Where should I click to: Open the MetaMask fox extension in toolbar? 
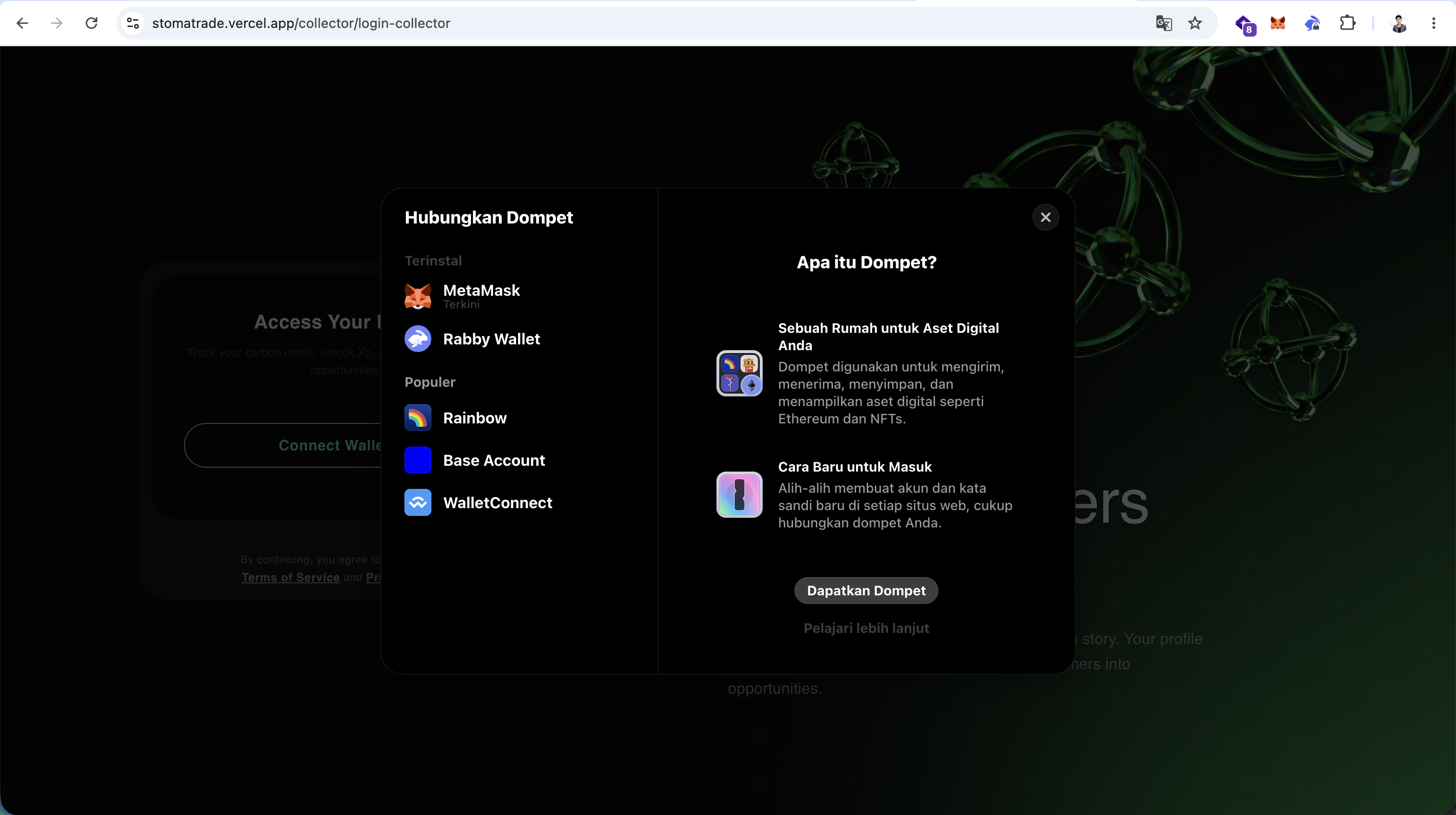coord(1278,23)
